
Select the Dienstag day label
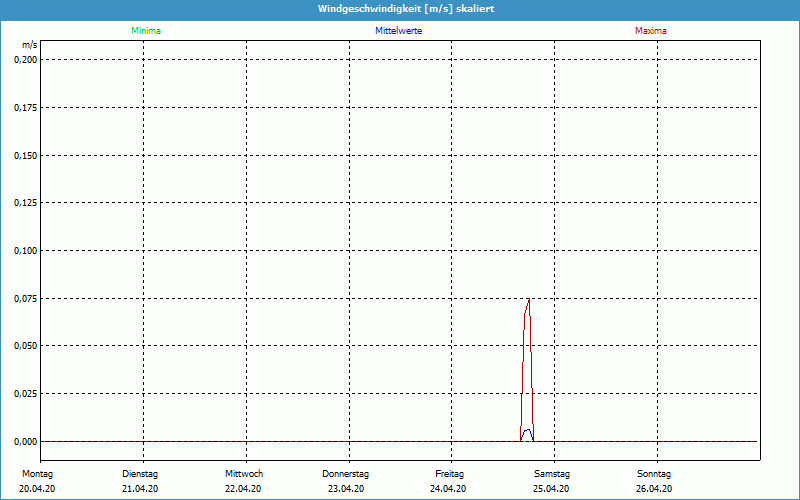(x=140, y=473)
